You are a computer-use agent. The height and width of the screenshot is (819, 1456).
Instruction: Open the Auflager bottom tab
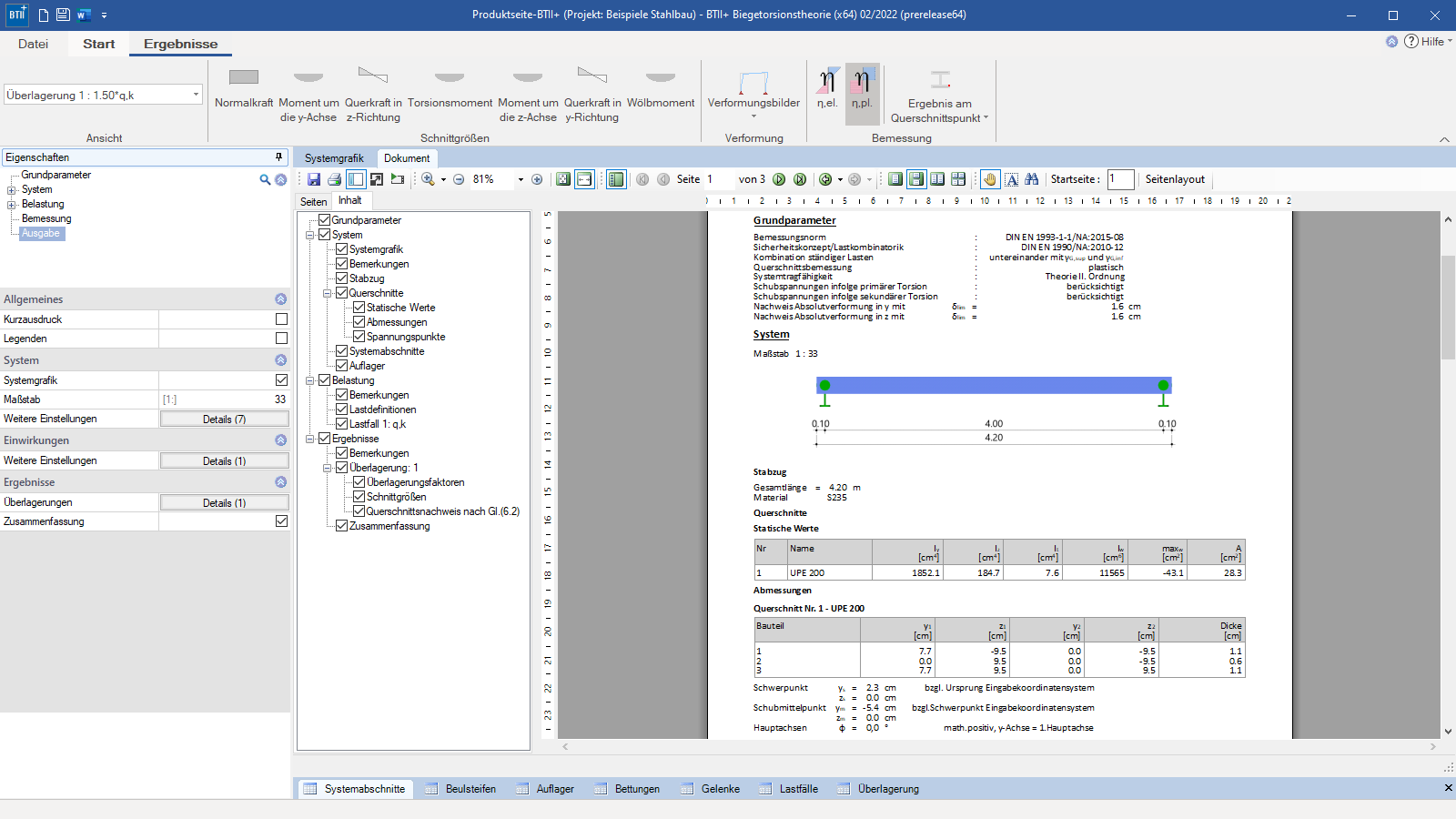(x=545, y=789)
